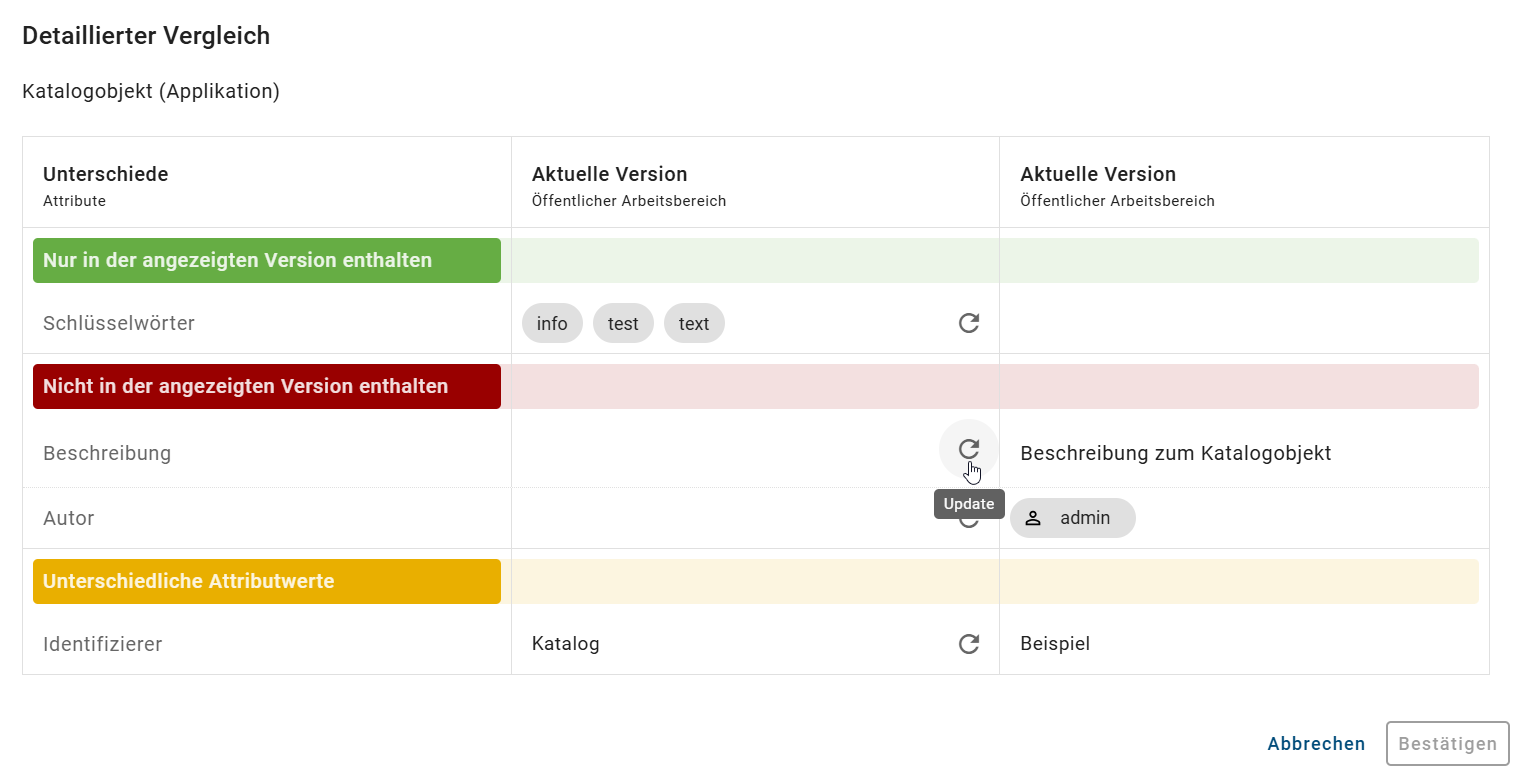Expand the Unterschiedliche Attributwerte section
This screenshot has height=773, width=1514.
coord(266,581)
